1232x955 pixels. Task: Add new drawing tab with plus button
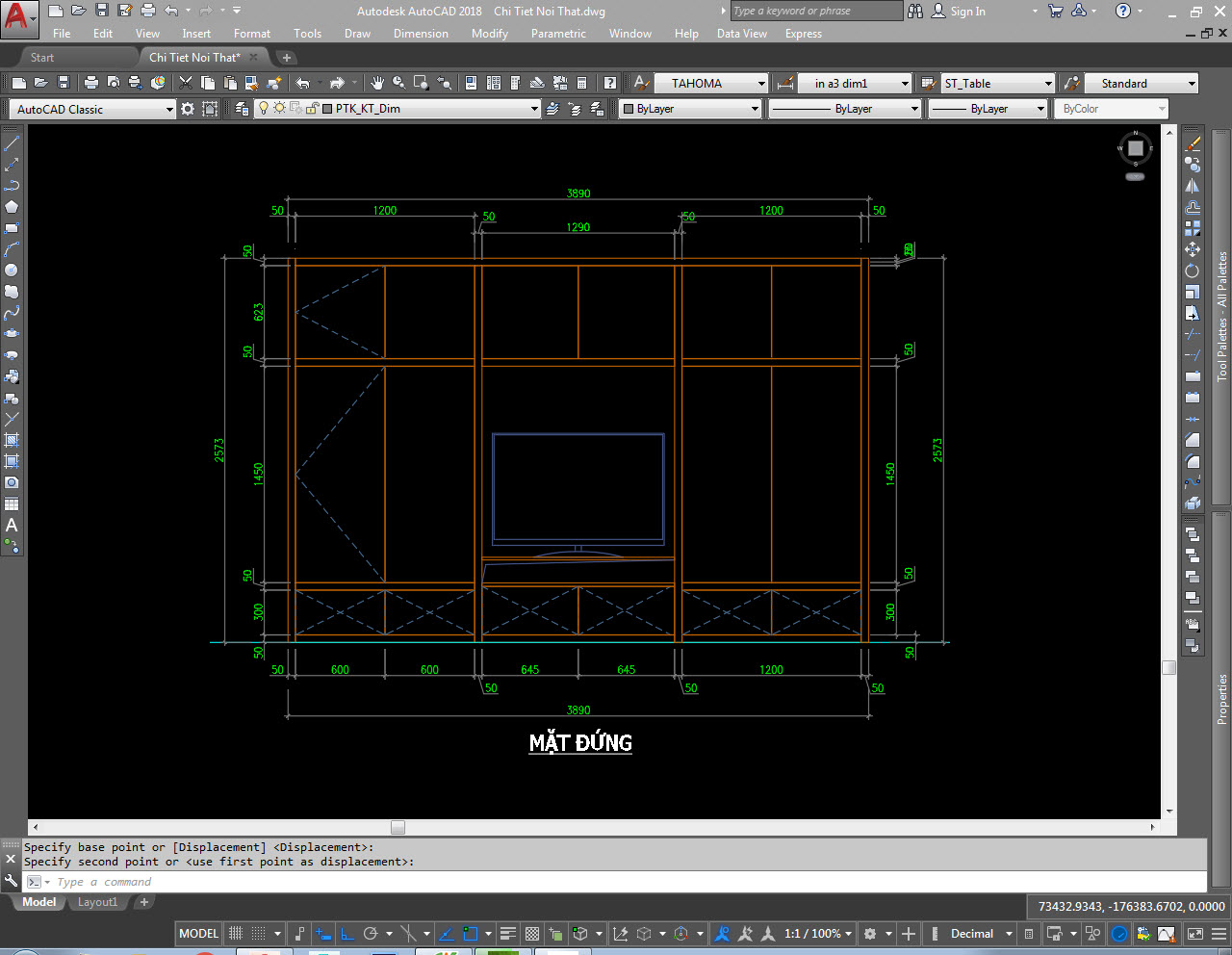tap(287, 57)
